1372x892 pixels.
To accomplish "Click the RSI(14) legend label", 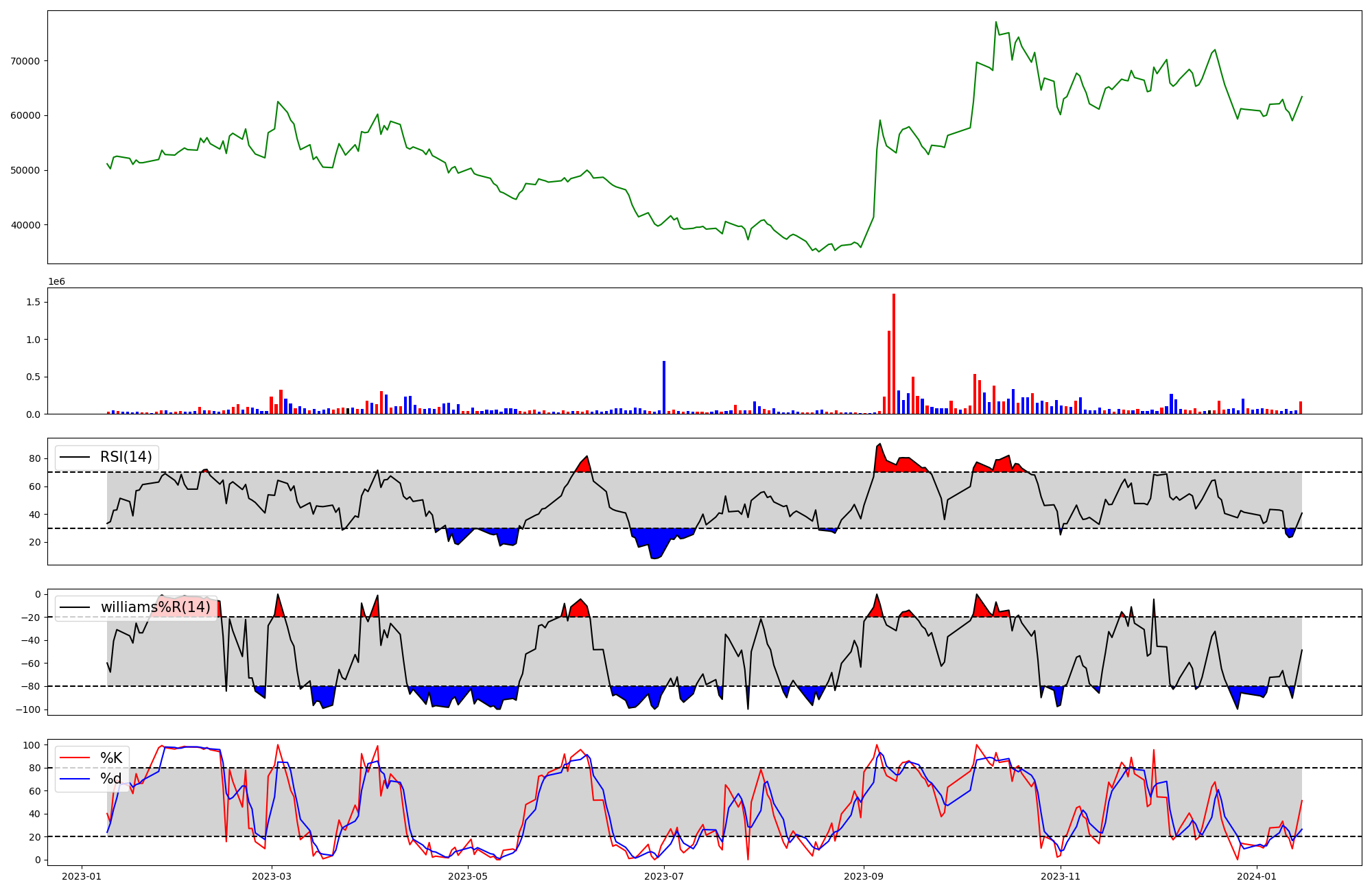I will (x=126, y=457).
